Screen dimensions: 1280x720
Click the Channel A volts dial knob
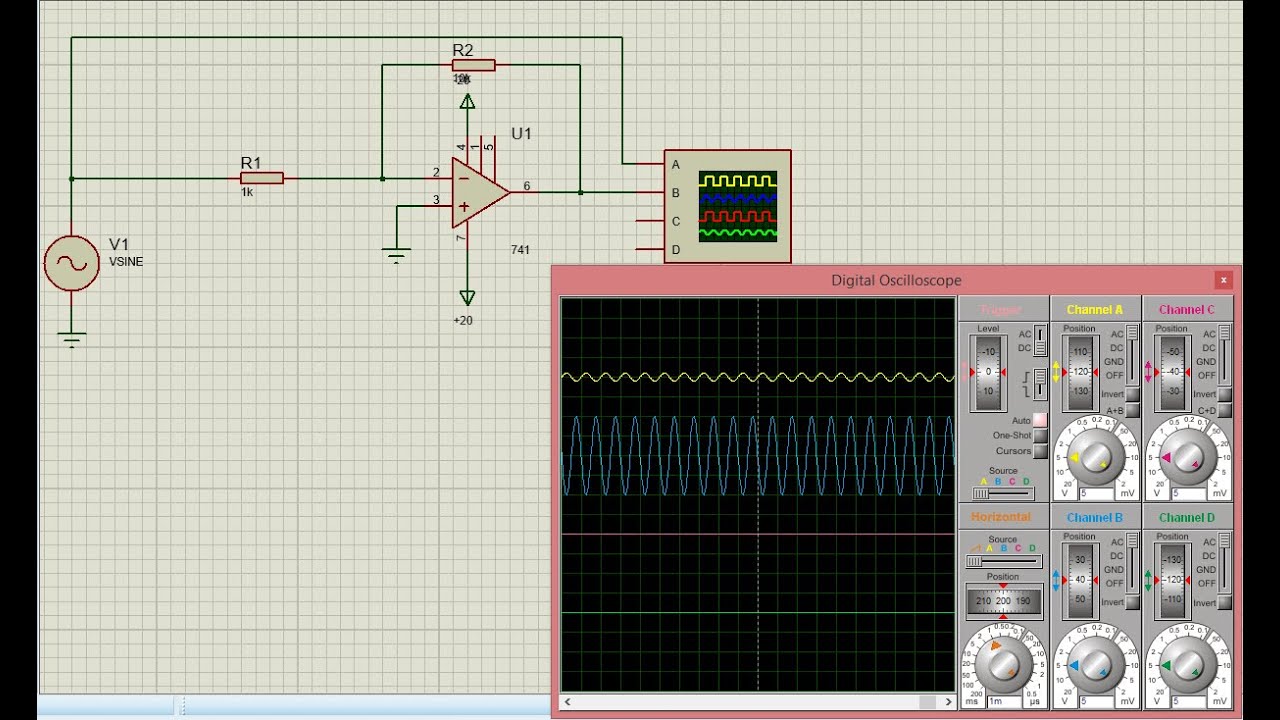pyautogui.click(x=1096, y=458)
